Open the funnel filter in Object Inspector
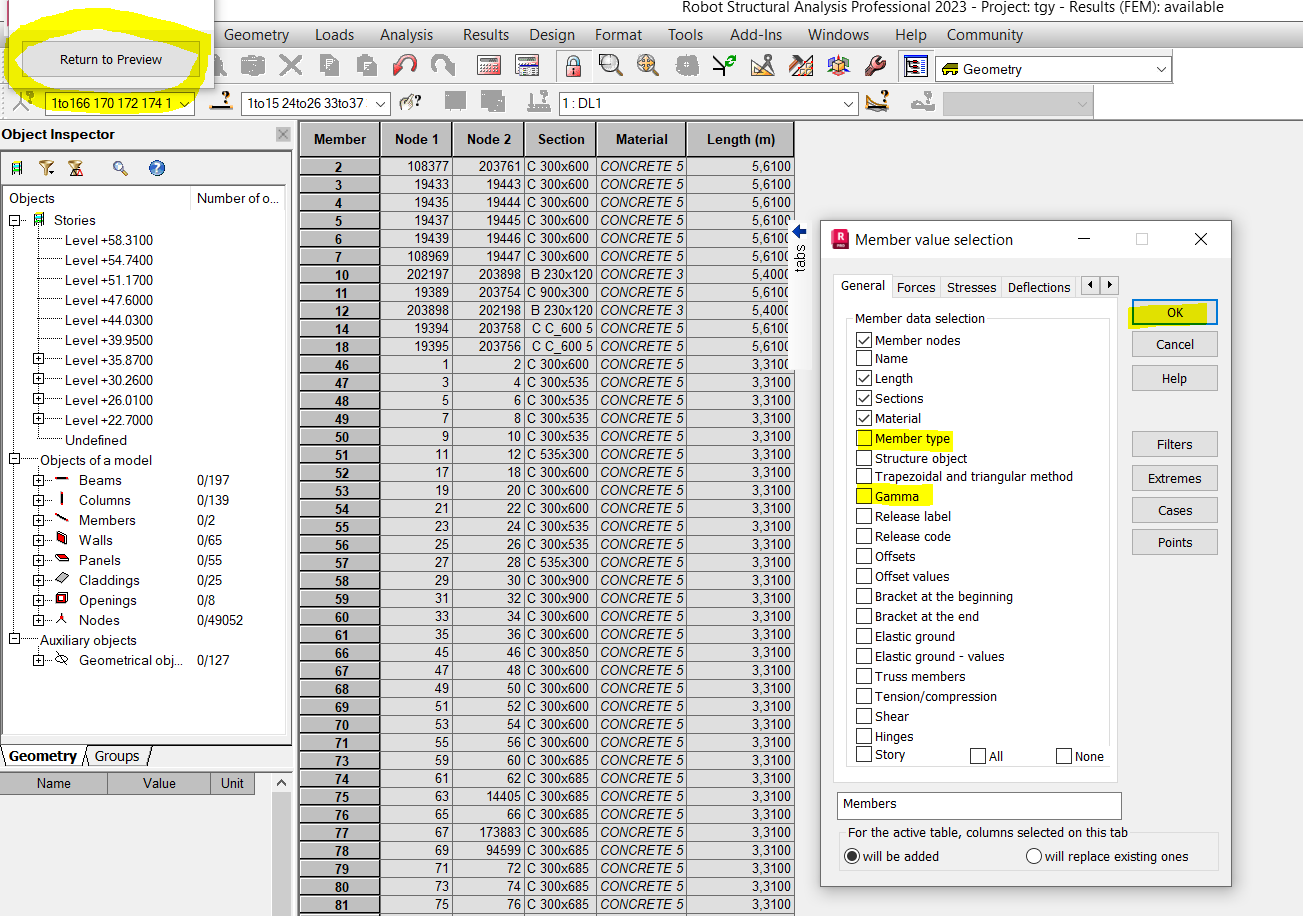The width and height of the screenshot is (1303, 916). [x=46, y=168]
